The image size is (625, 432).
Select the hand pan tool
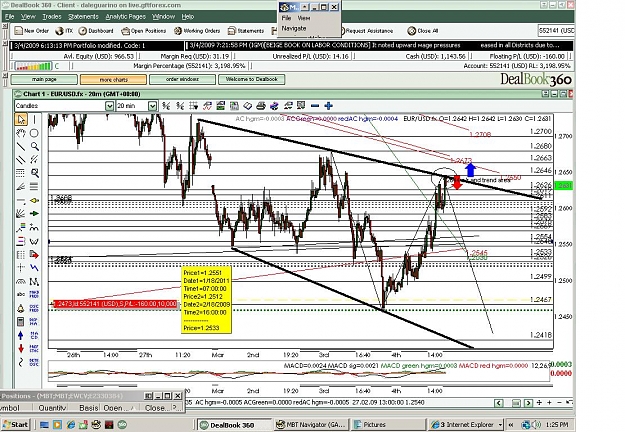[21, 133]
